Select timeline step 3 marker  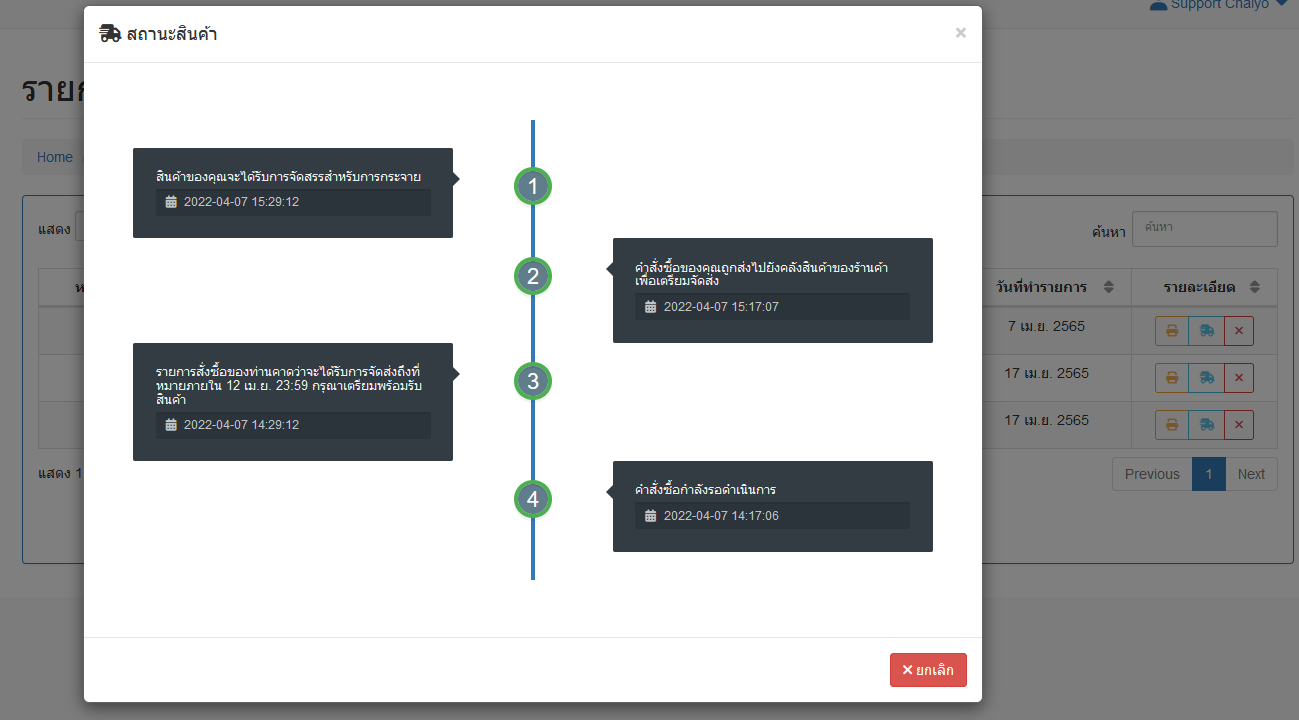point(533,381)
